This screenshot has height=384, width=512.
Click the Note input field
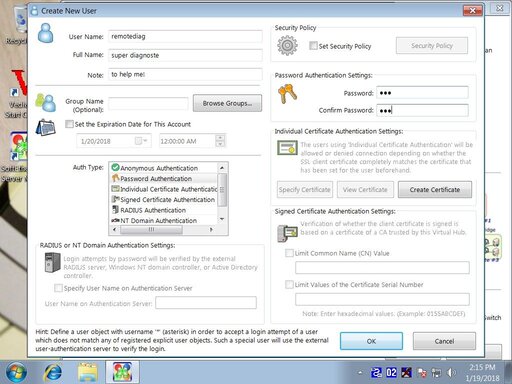(x=185, y=74)
